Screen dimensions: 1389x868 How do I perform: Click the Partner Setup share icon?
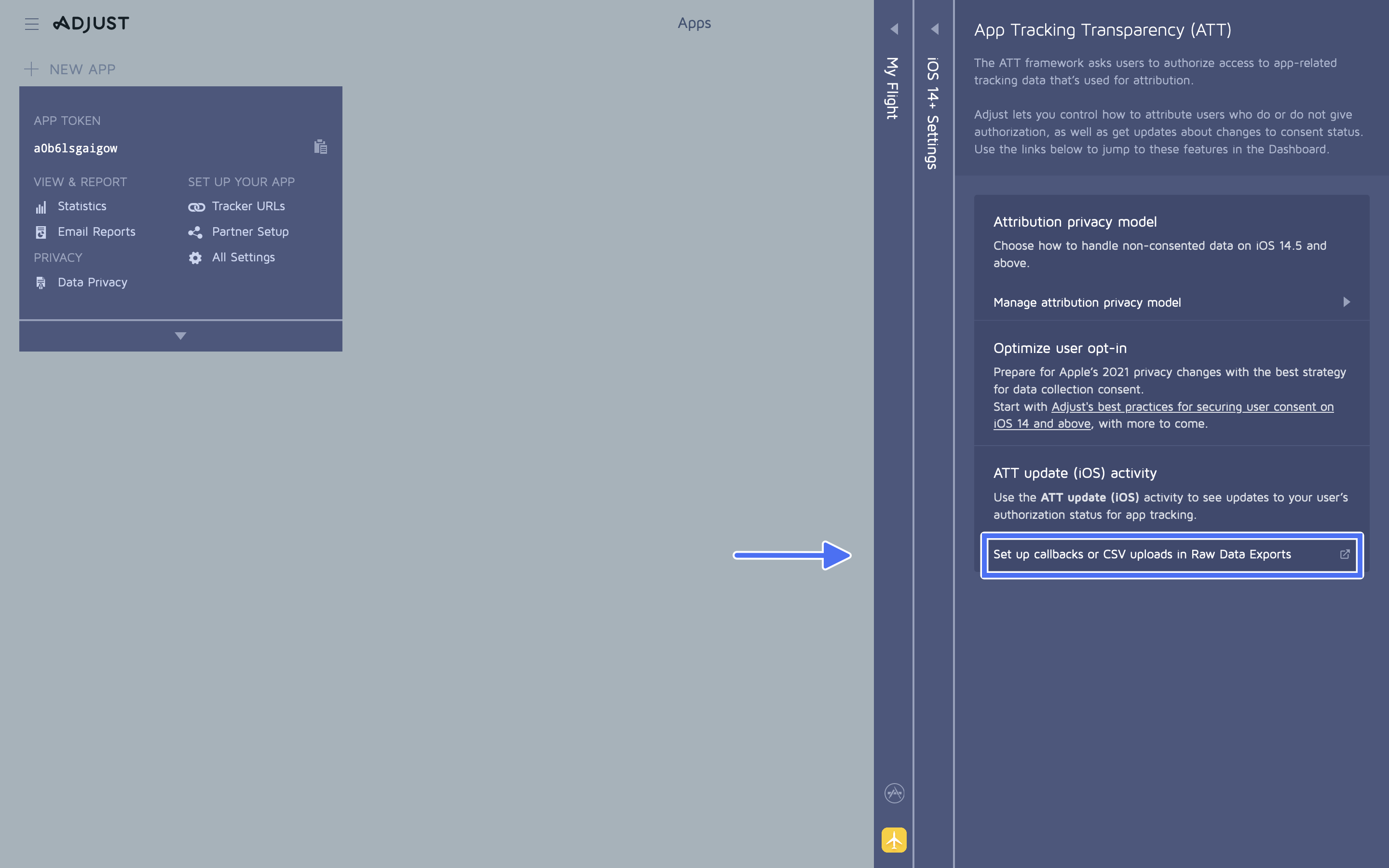(195, 232)
